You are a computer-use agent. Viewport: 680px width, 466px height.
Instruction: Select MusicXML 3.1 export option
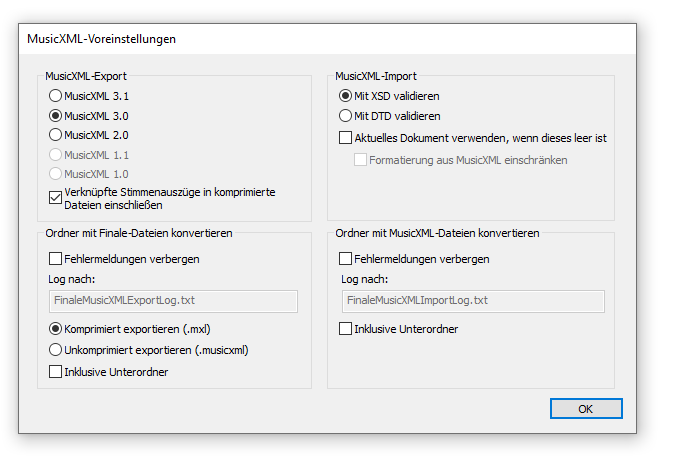(55, 96)
